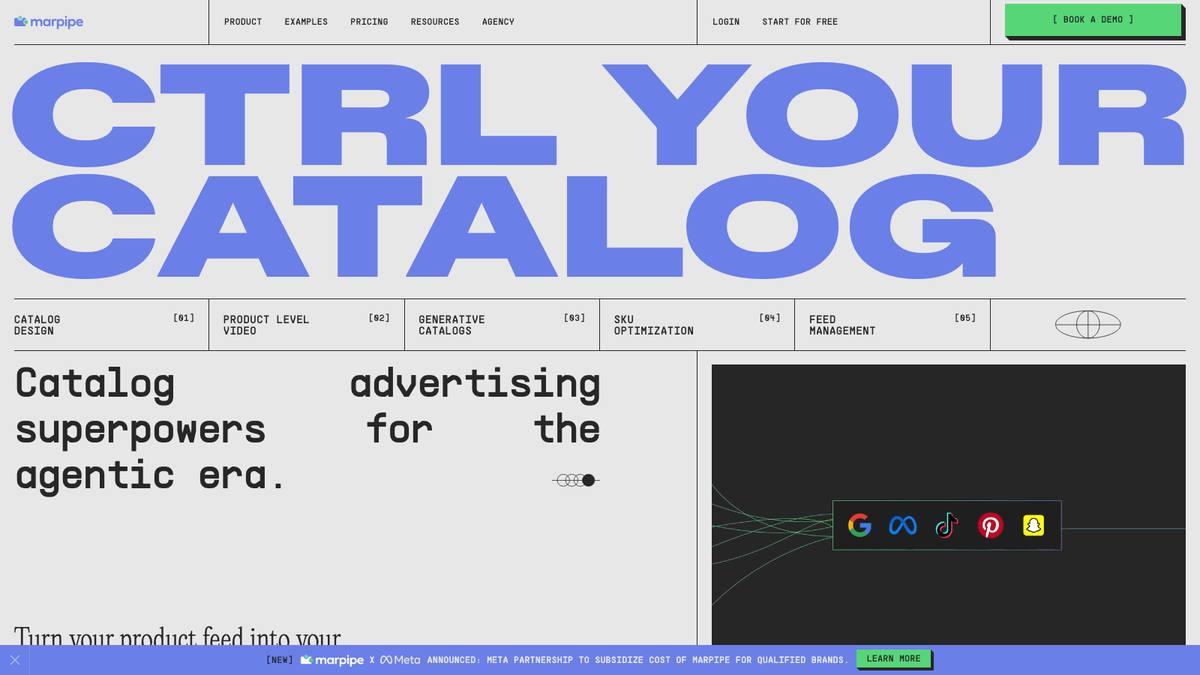Image resolution: width=1200 pixels, height=675 pixels.
Task: Click Start For Free
Action: (x=800, y=21)
